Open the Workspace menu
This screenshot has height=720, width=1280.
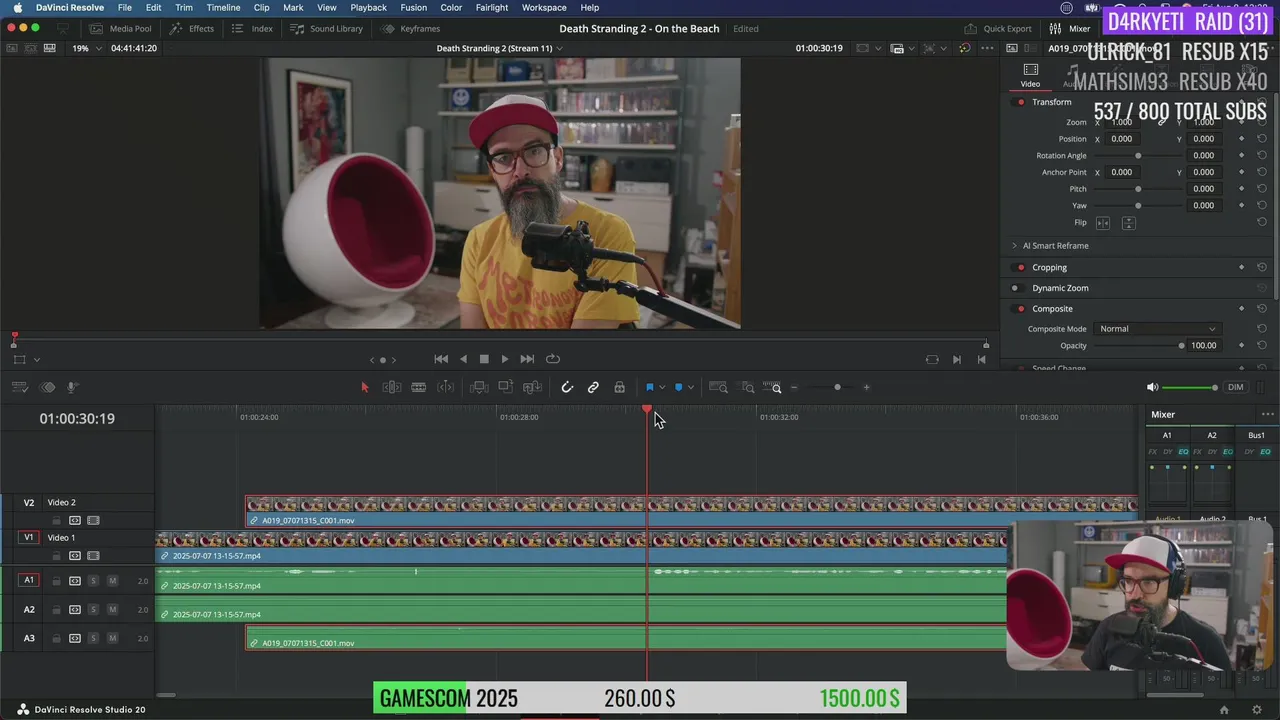click(544, 7)
